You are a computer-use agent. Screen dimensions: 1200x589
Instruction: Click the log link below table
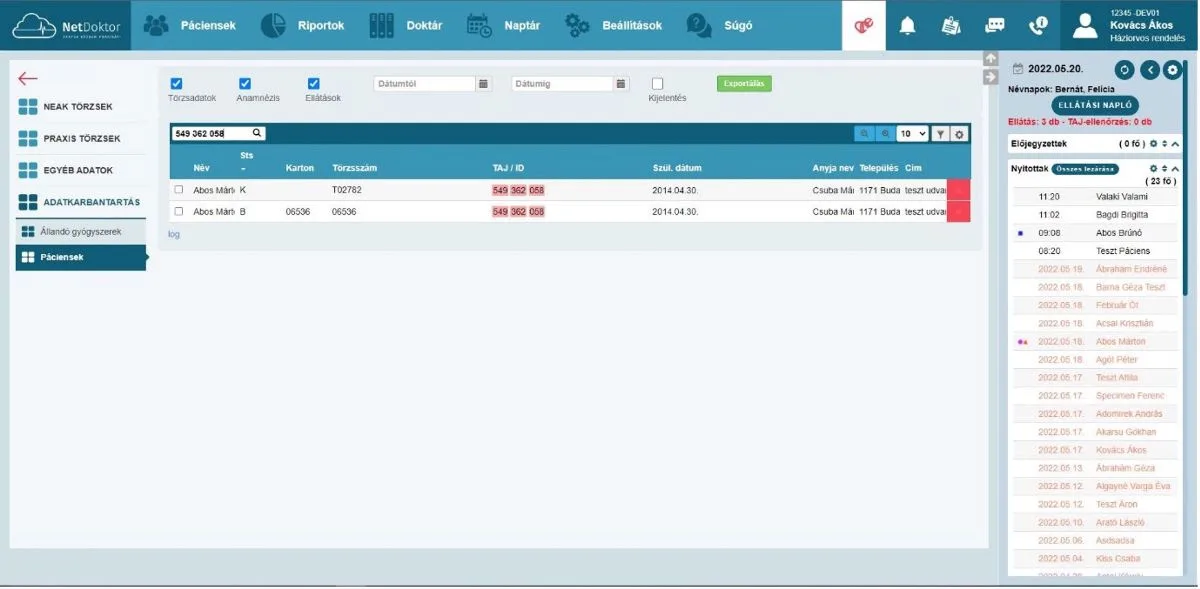(x=174, y=234)
